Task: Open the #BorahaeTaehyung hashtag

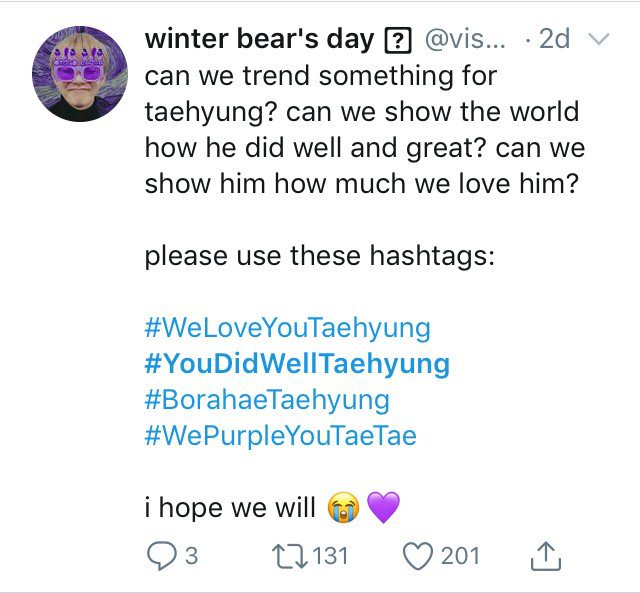Action: (x=267, y=400)
